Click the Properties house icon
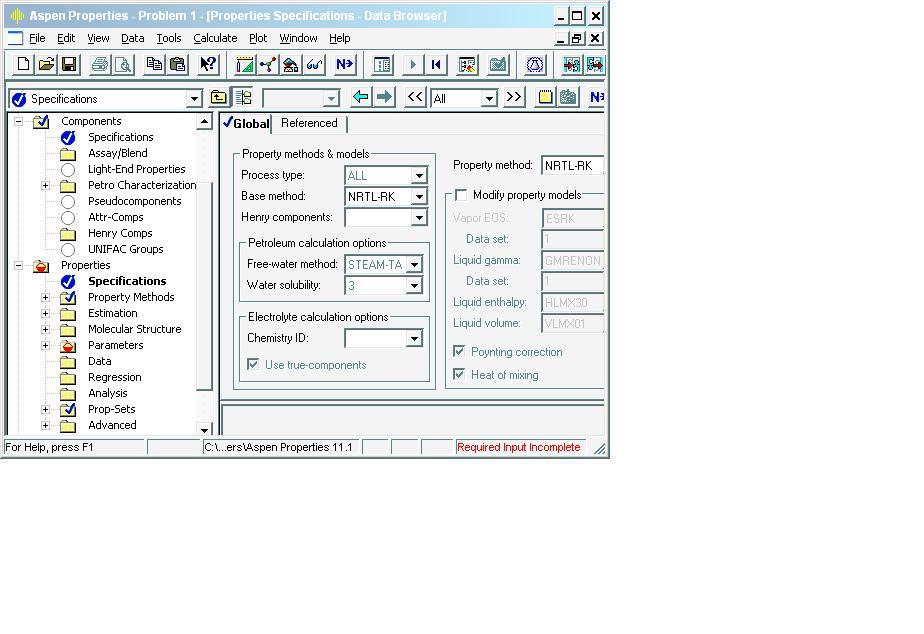Screen dimensions: 924x634 (x=291, y=64)
